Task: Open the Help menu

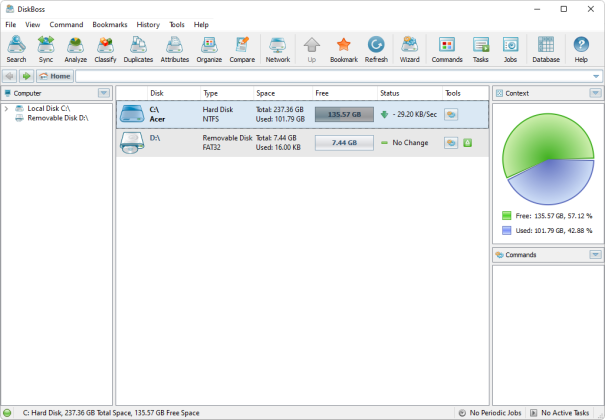Action: [201, 25]
